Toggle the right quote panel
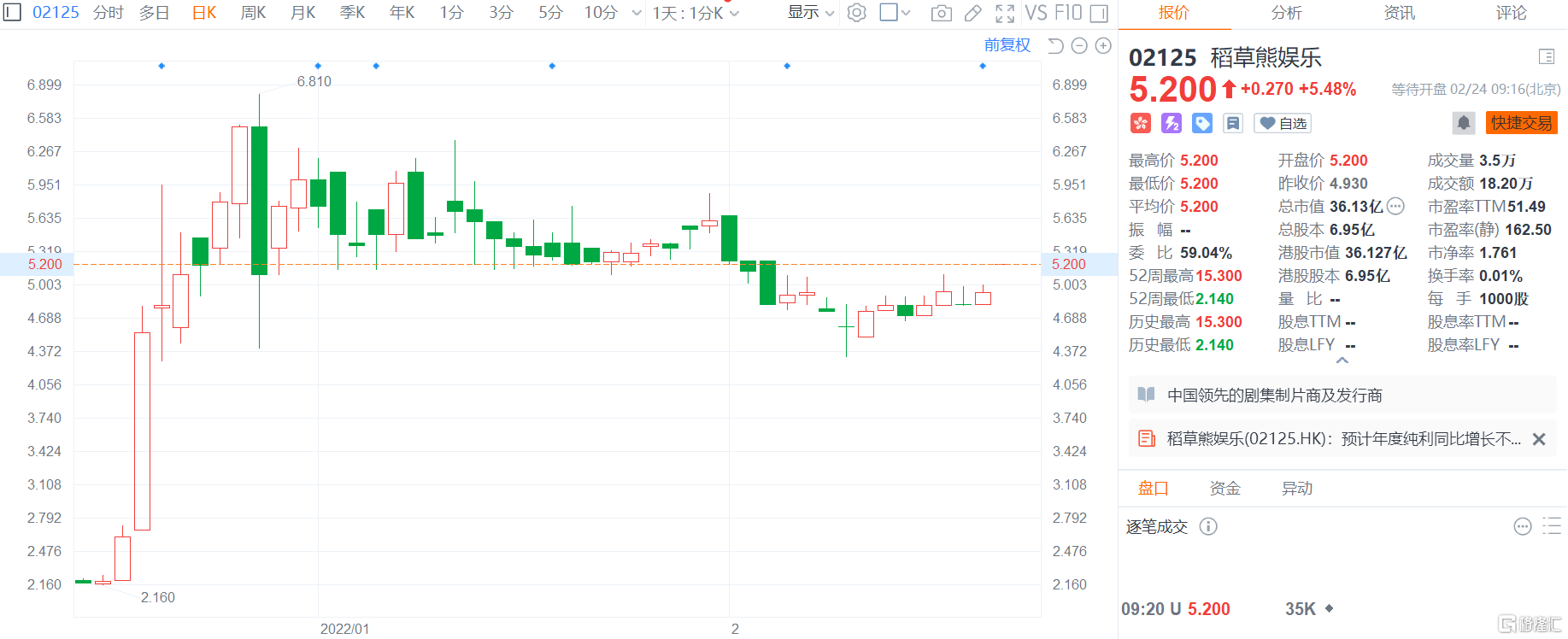The height and width of the screenshot is (639, 1568). 1099,13
